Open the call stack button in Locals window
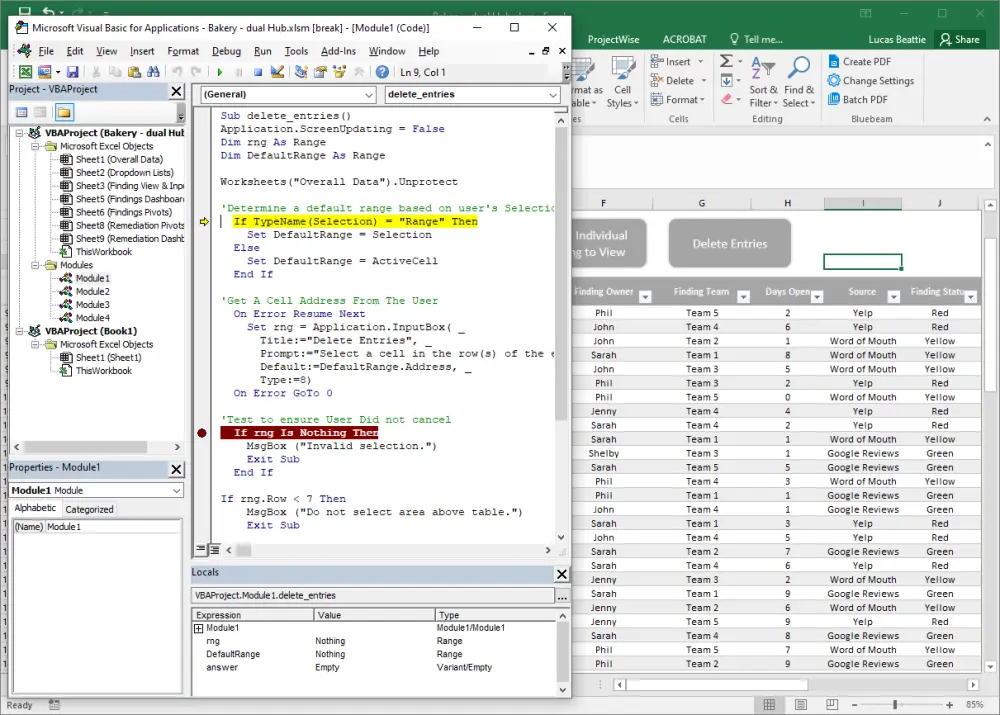Screen dimensions: 1000x715 click(562, 596)
